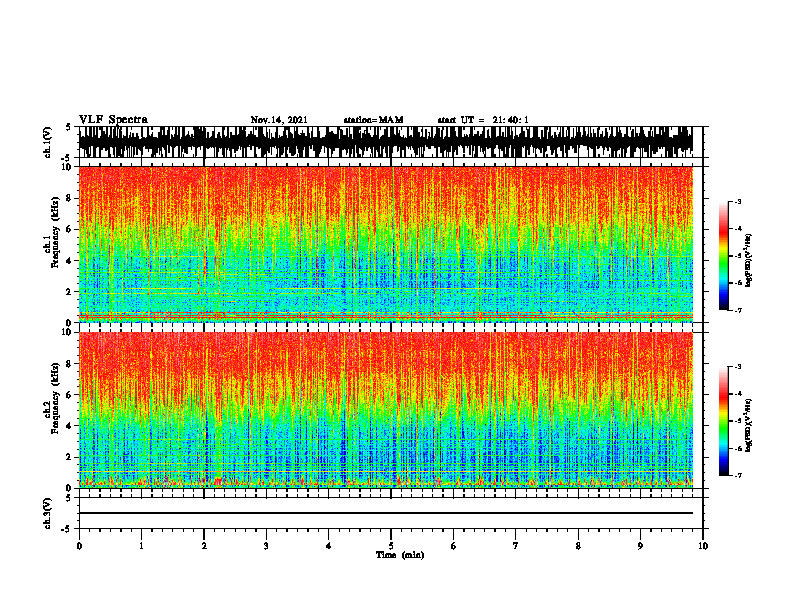This screenshot has height=612, width=792.
Task: Select the date text "Nov.14, 2021"
Action: (x=279, y=120)
